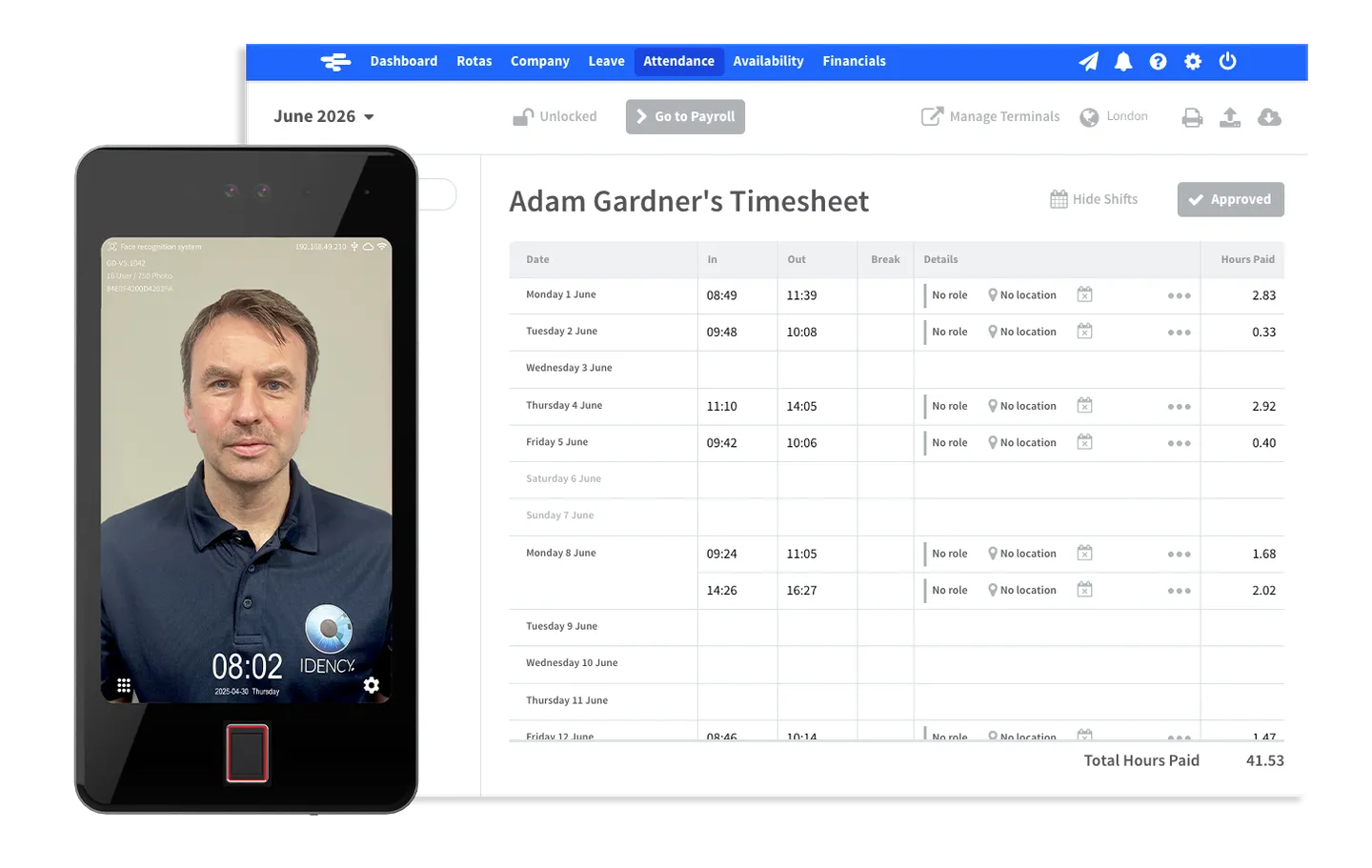Viewport: 1372px width, 868px height.
Task: Open the help question mark icon
Action: 1158,62
